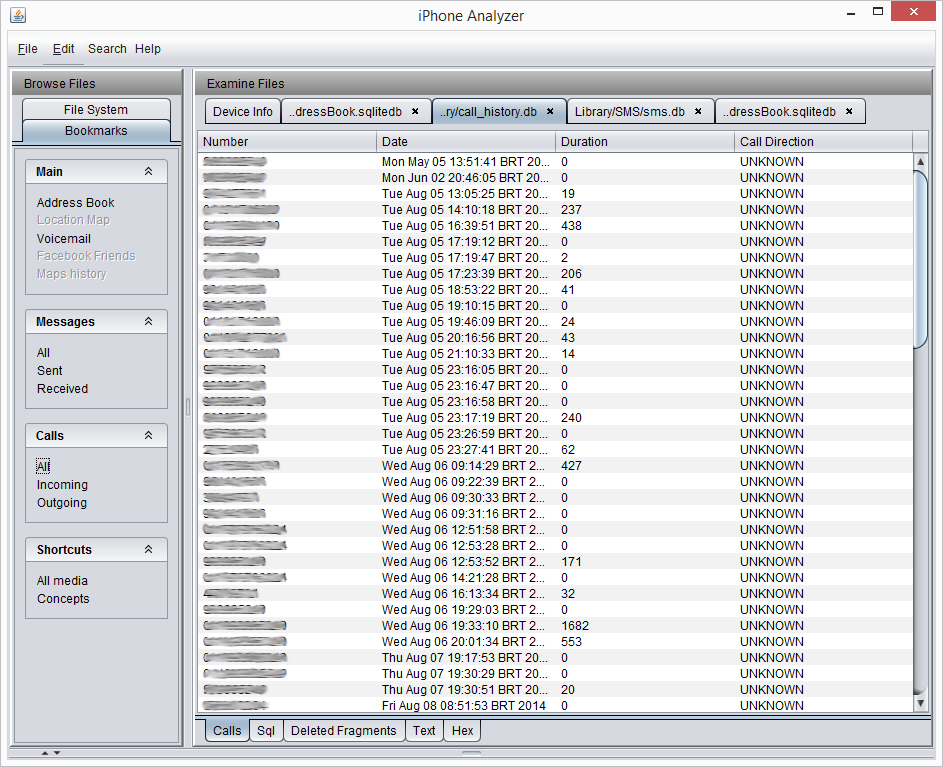Open the Search menu
943x767 pixels.
(107, 49)
